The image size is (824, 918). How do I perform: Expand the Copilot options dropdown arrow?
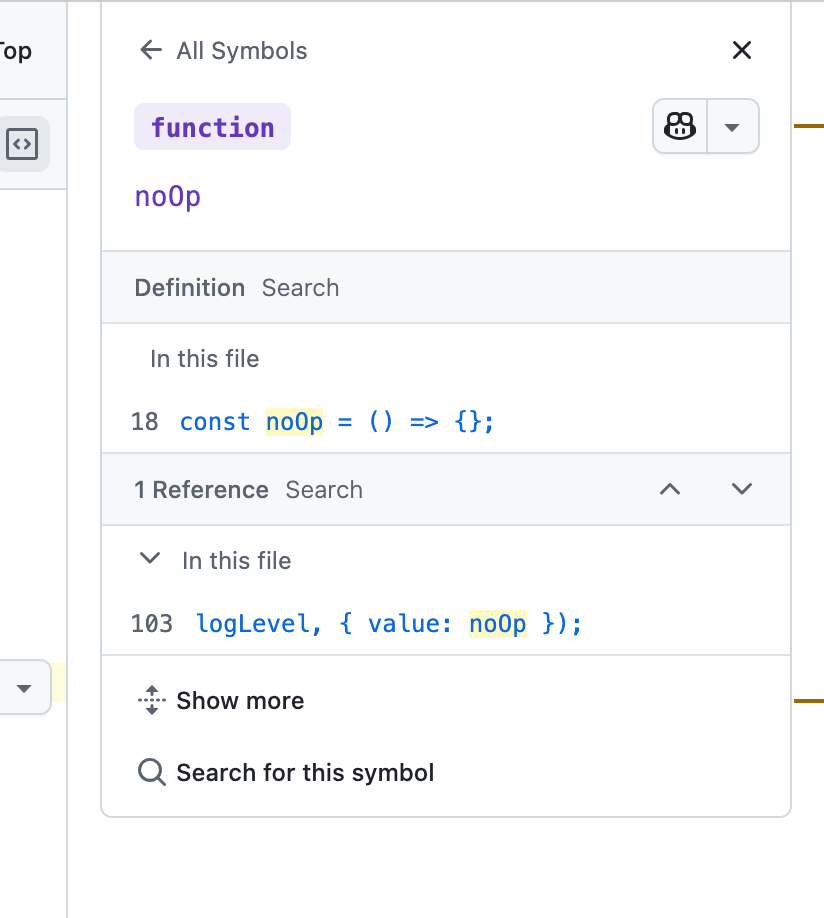[x=732, y=126]
